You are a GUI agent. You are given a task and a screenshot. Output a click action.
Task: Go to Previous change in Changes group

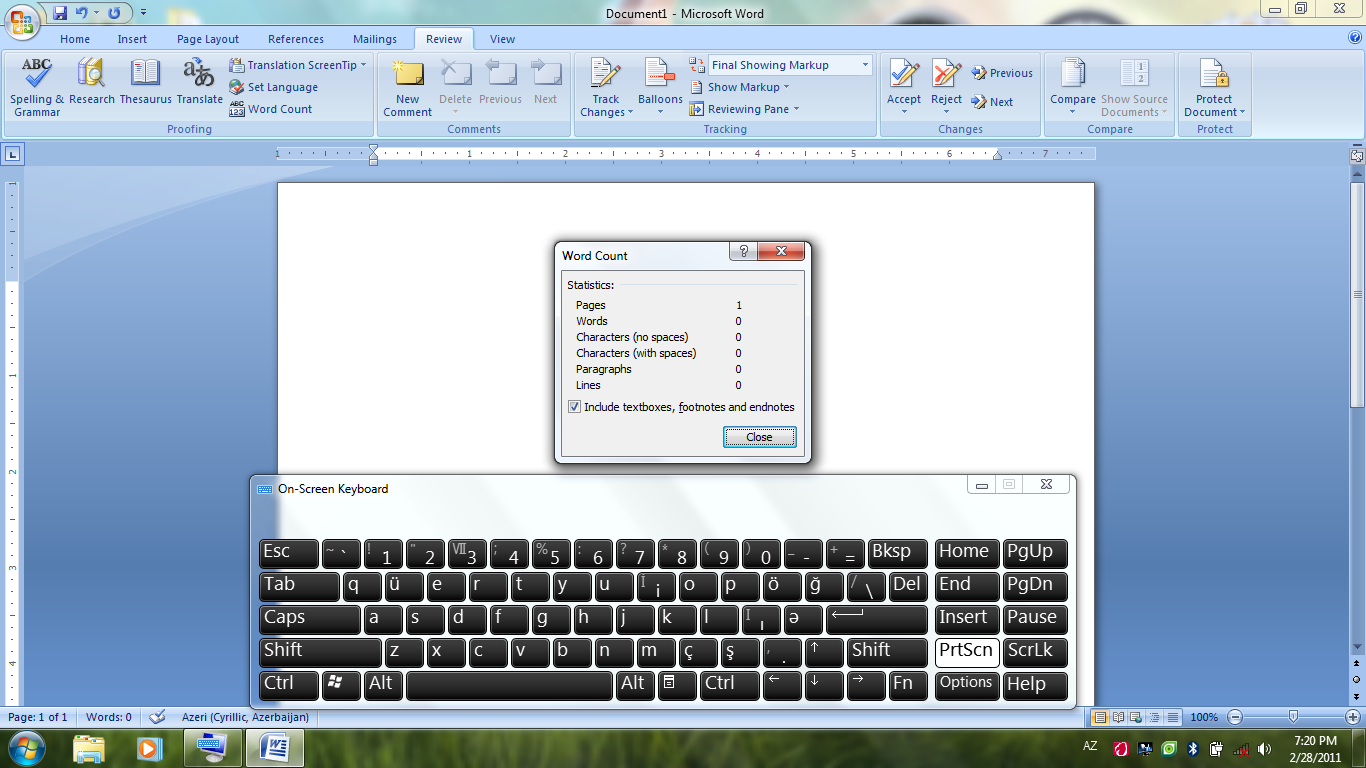click(1002, 73)
